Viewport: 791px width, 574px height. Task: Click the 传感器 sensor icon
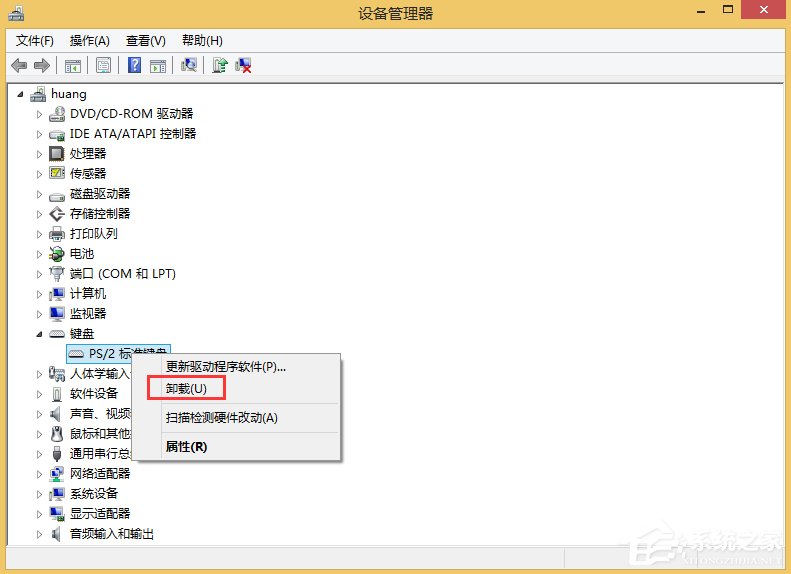(x=57, y=173)
